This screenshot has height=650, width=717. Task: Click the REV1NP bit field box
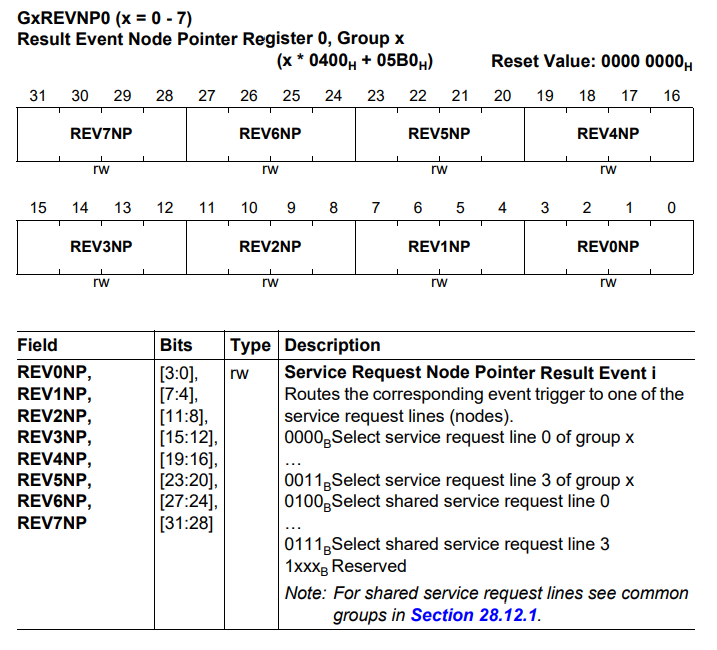coord(439,247)
